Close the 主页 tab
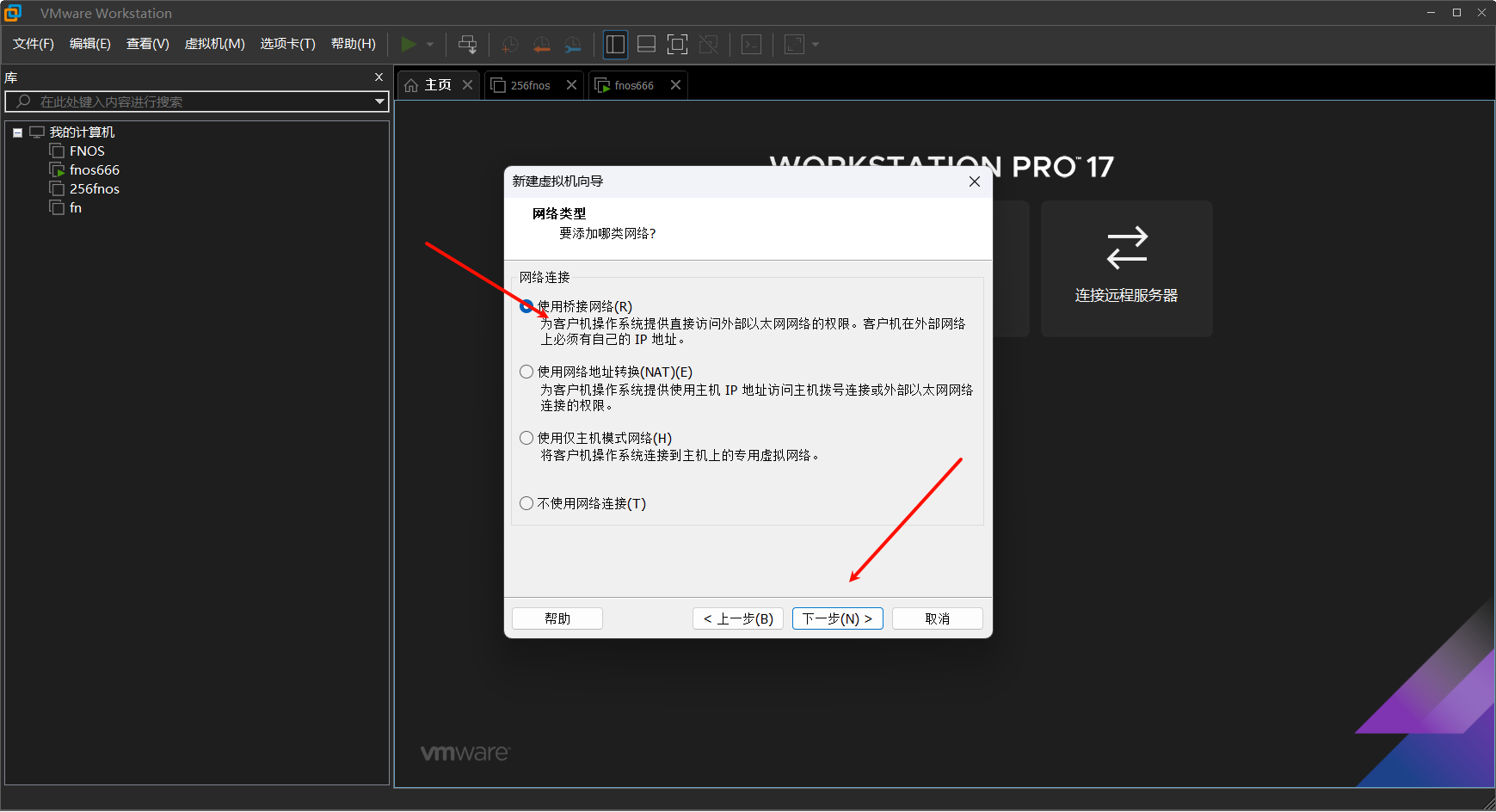This screenshot has height=812, width=1496. click(467, 84)
